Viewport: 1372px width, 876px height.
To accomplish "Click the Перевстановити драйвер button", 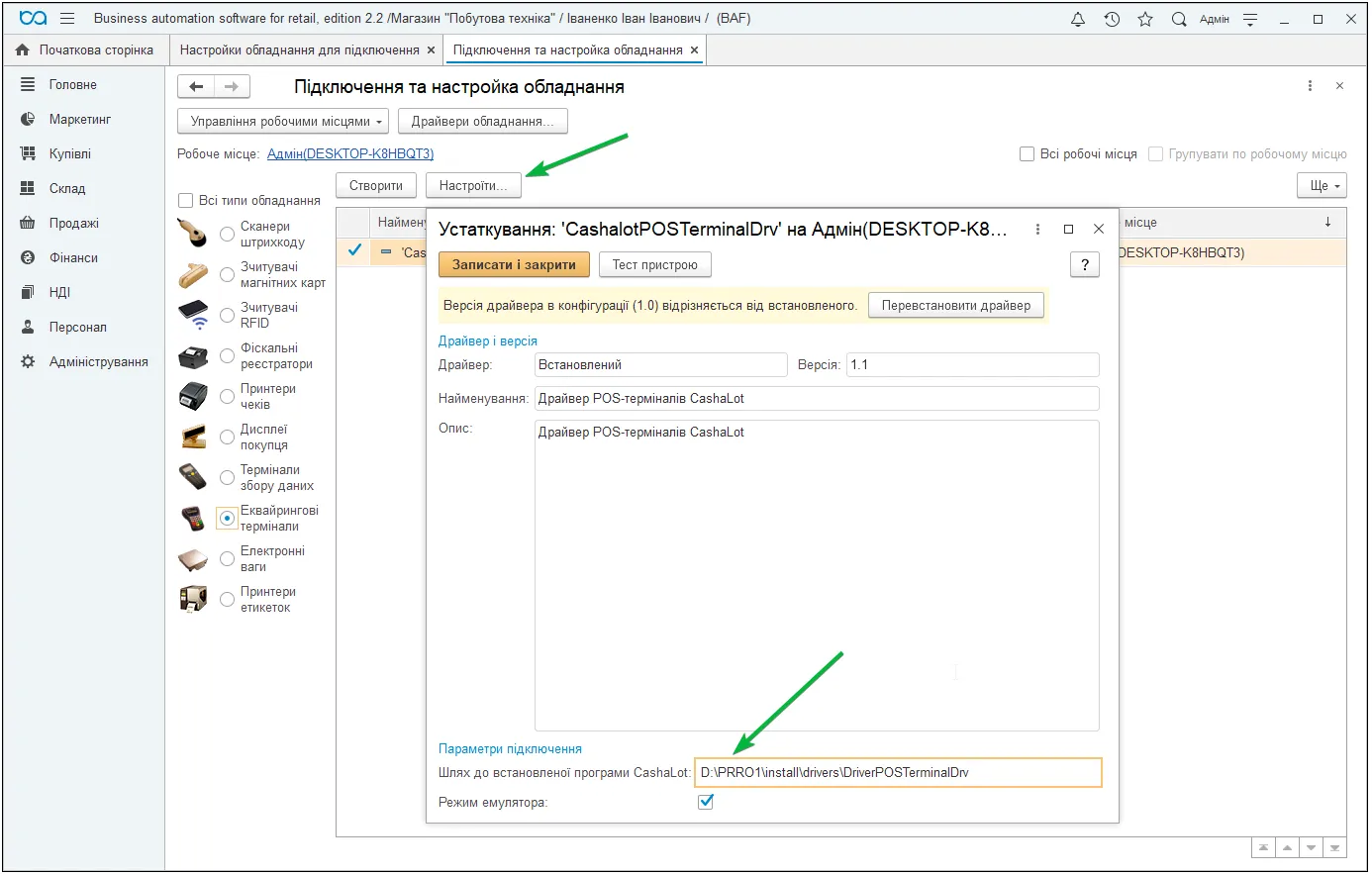I will [956, 305].
